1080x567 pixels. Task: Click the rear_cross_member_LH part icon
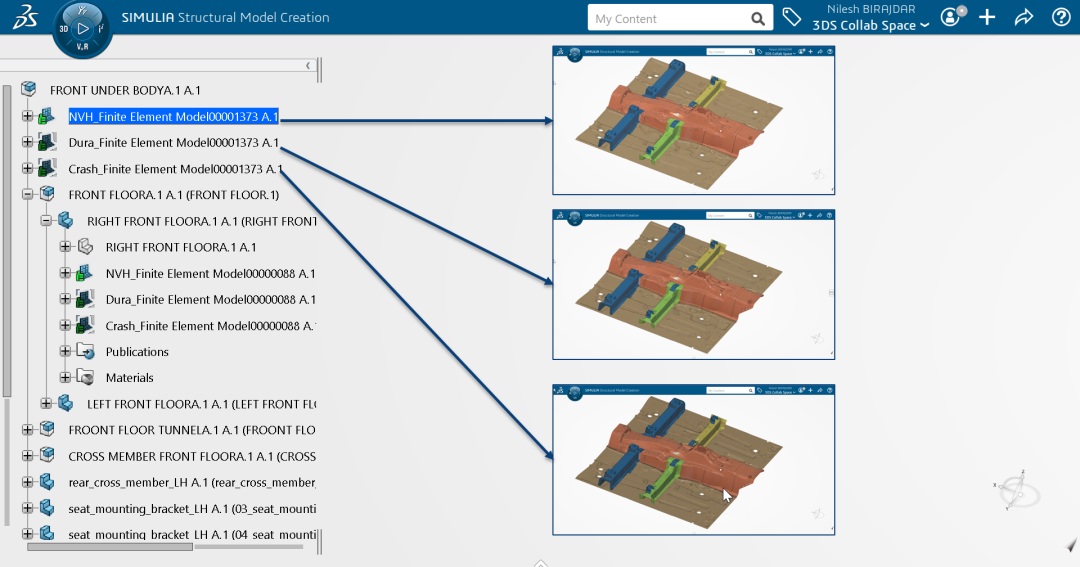pos(47,482)
